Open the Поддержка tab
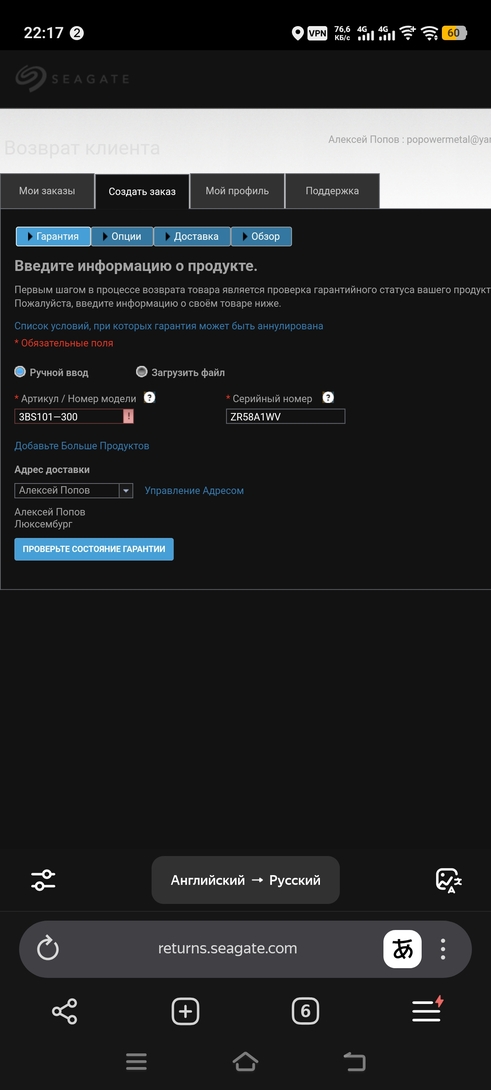 click(x=332, y=191)
